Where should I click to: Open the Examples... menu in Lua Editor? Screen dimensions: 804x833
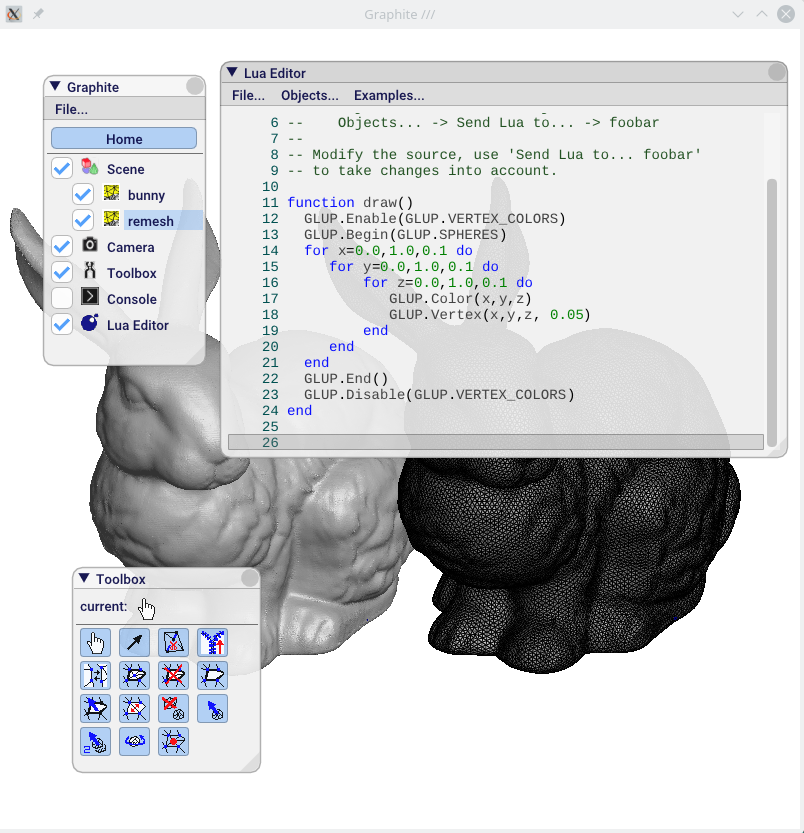click(388, 96)
